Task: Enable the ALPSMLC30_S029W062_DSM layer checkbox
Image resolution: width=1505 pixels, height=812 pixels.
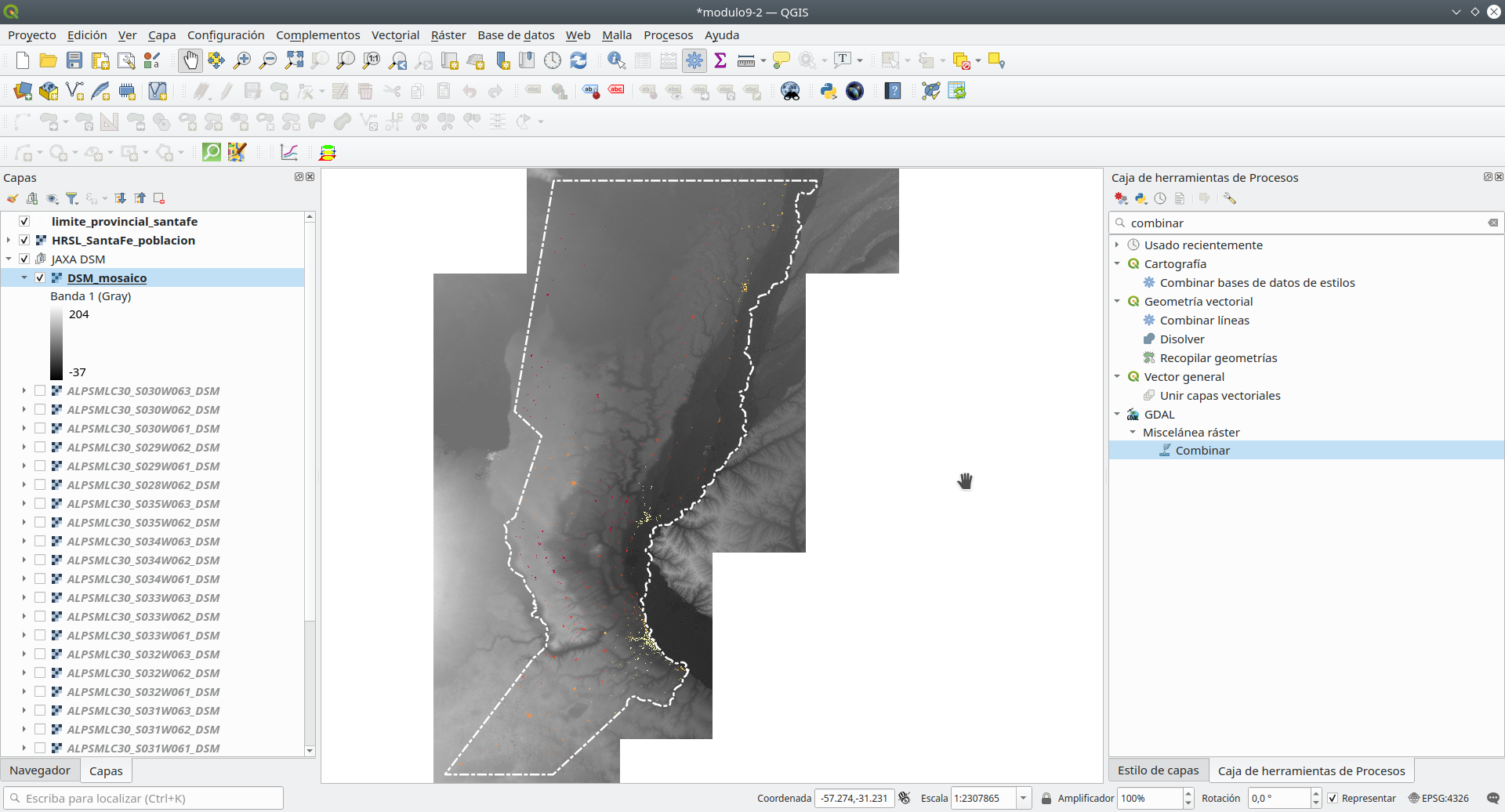Action: coord(40,447)
